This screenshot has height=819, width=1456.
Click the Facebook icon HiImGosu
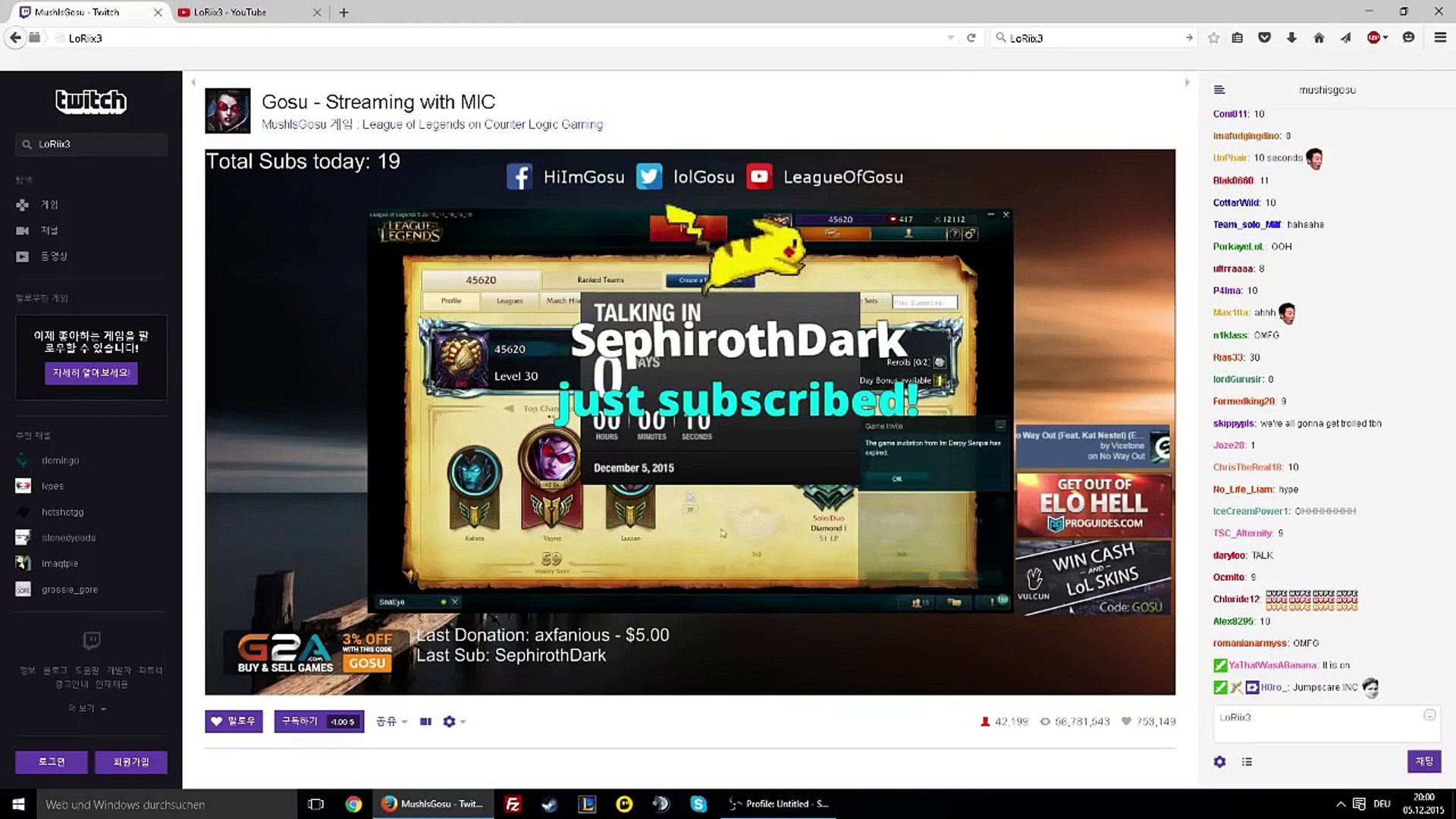pyautogui.click(x=519, y=177)
